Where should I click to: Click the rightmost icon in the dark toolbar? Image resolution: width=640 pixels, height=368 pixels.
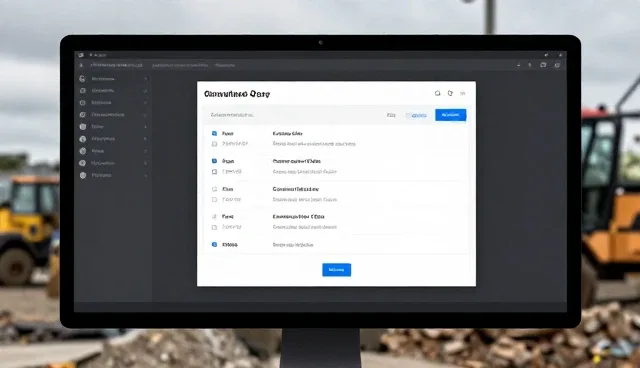coord(557,65)
